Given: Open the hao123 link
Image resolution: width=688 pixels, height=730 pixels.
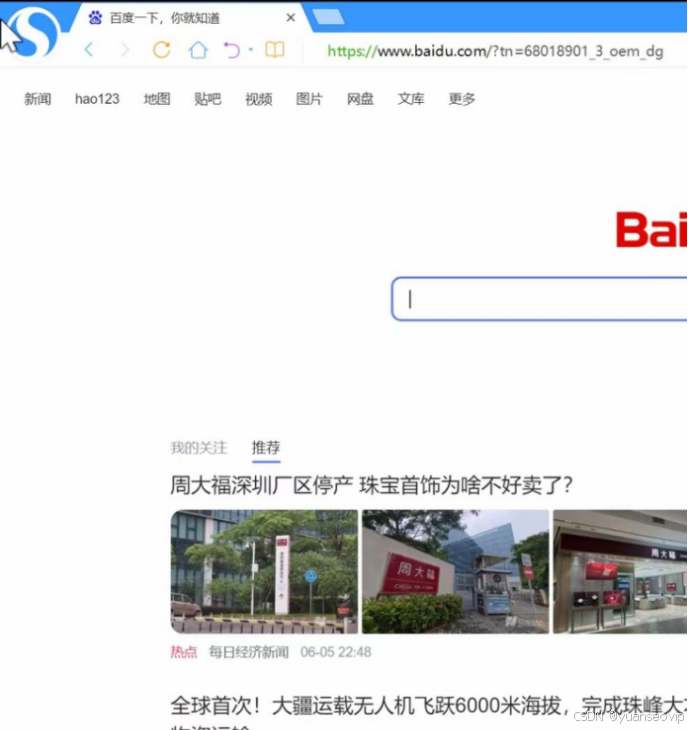Looking at the screenshot, I should point(97,99).
